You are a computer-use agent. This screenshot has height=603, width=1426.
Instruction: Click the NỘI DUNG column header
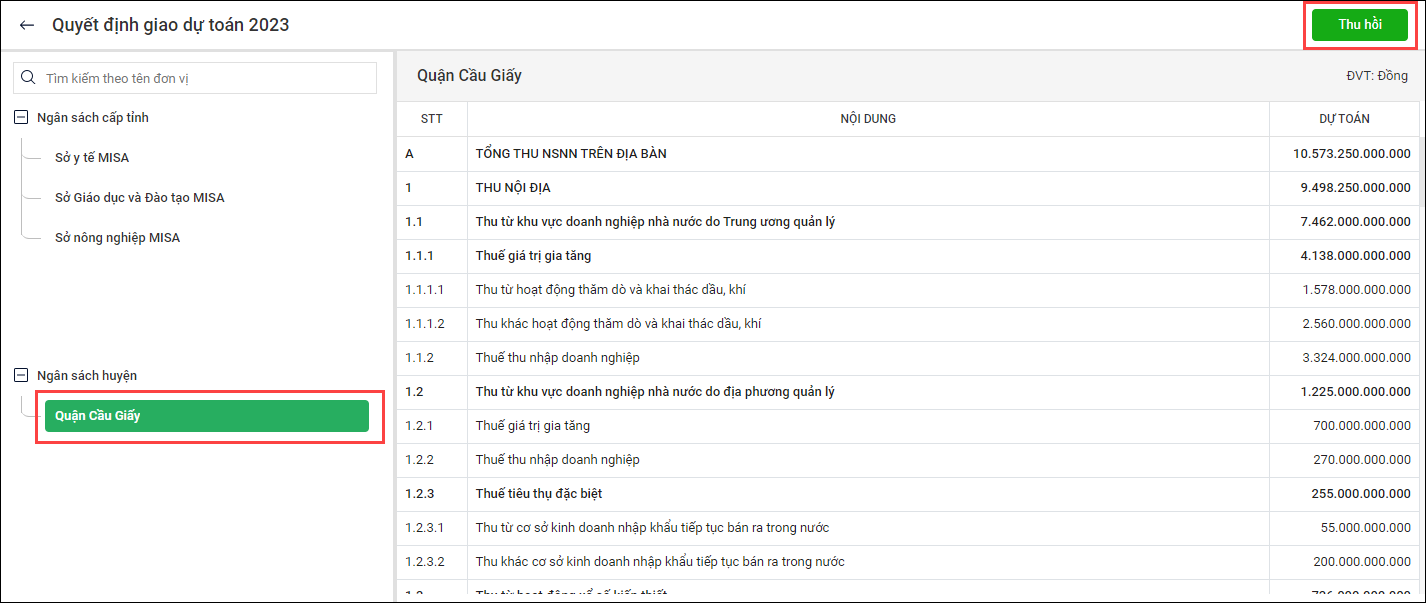coord(867,119)
